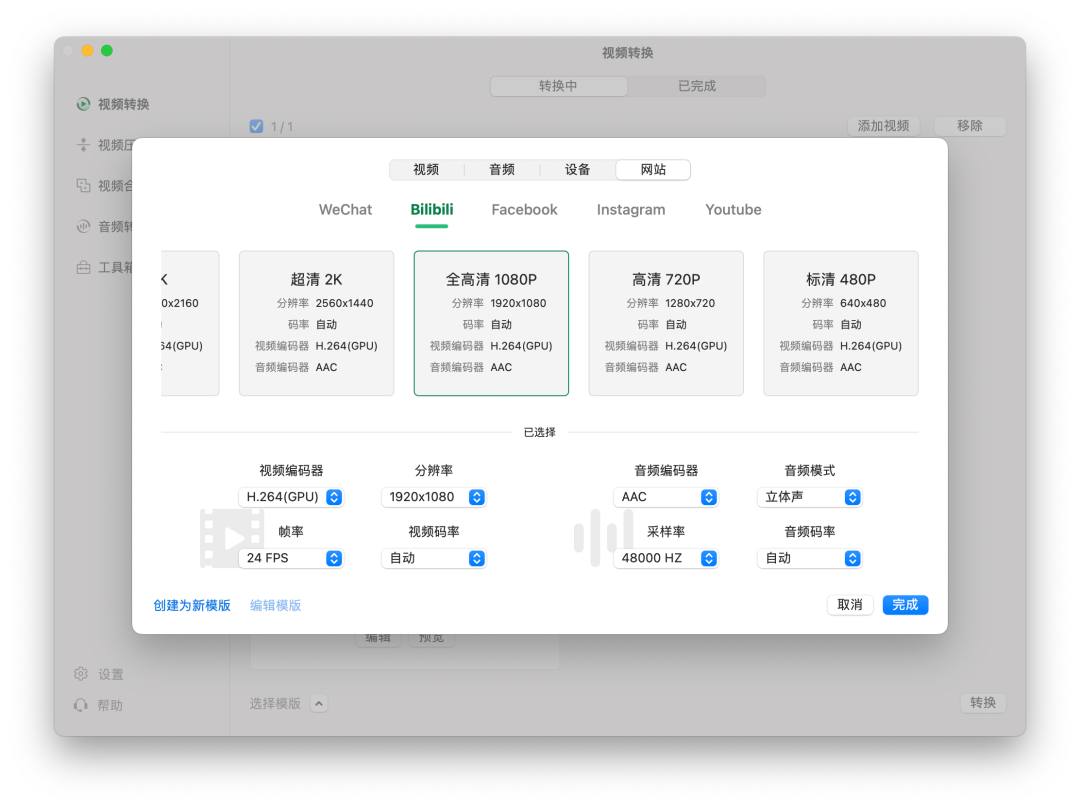Click the video compression sidebar icon

pos(83,145)
